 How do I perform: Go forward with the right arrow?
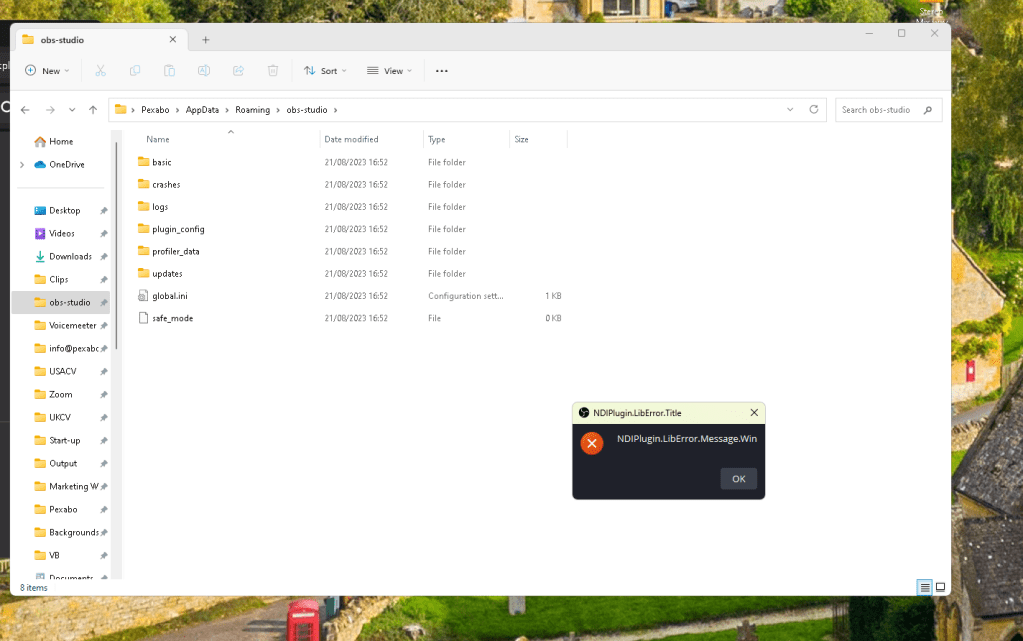click(50, 110)
